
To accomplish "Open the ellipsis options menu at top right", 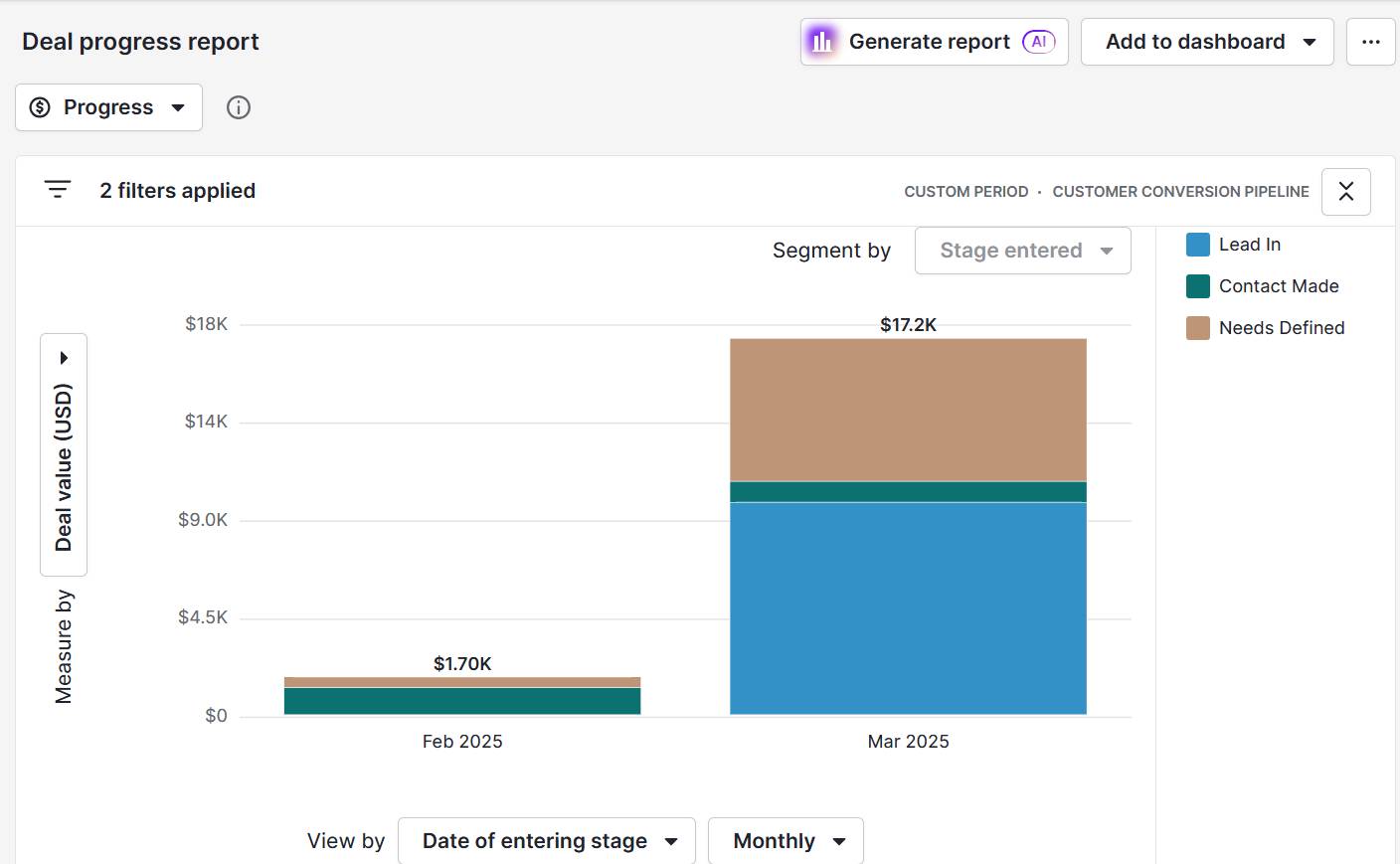I will point(1371,42).
